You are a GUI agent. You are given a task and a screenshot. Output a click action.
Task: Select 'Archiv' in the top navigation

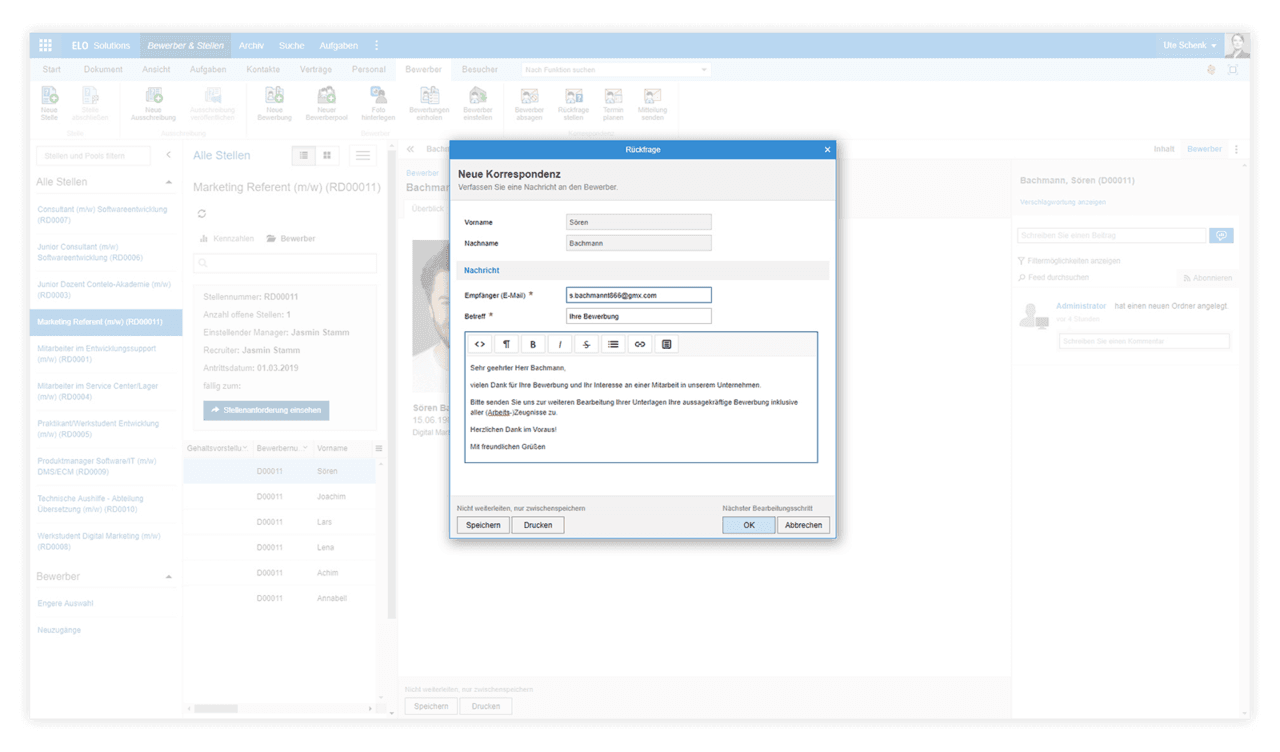pyautogui.click(x=251, y=45)
